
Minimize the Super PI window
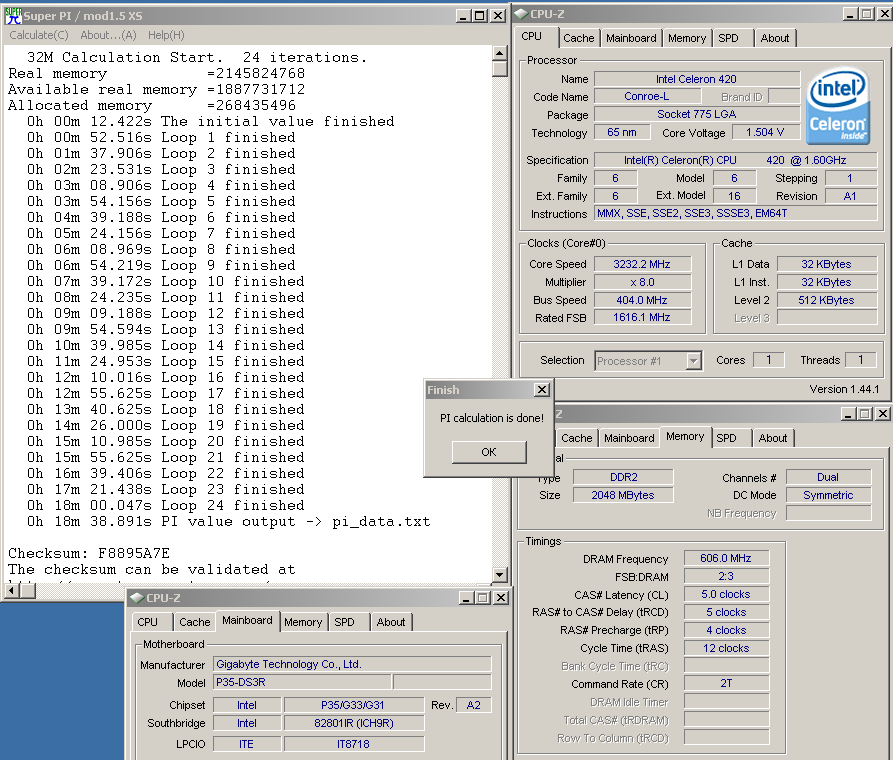(x=464, y=16)
